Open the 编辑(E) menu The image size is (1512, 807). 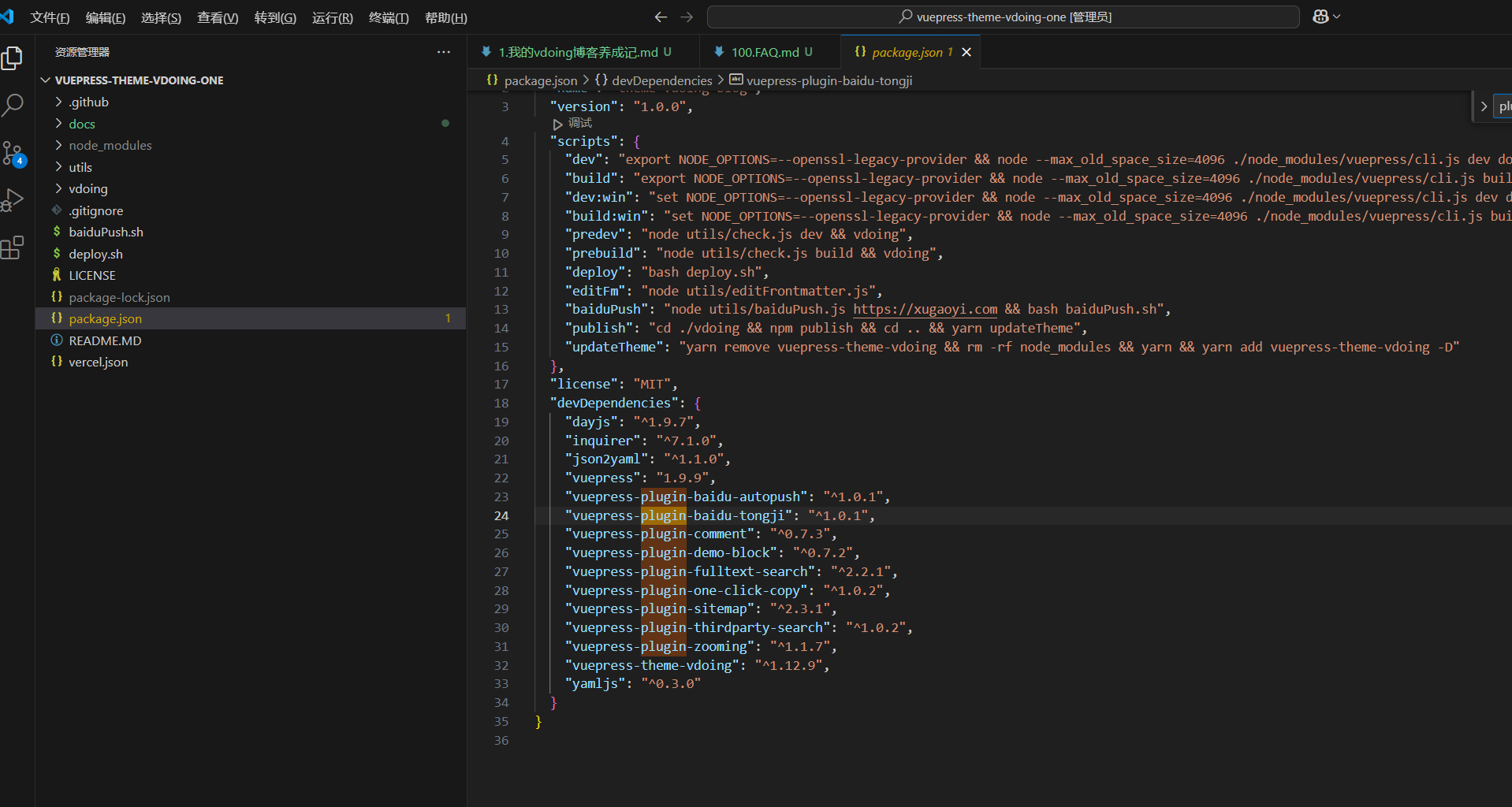(106, 17)
